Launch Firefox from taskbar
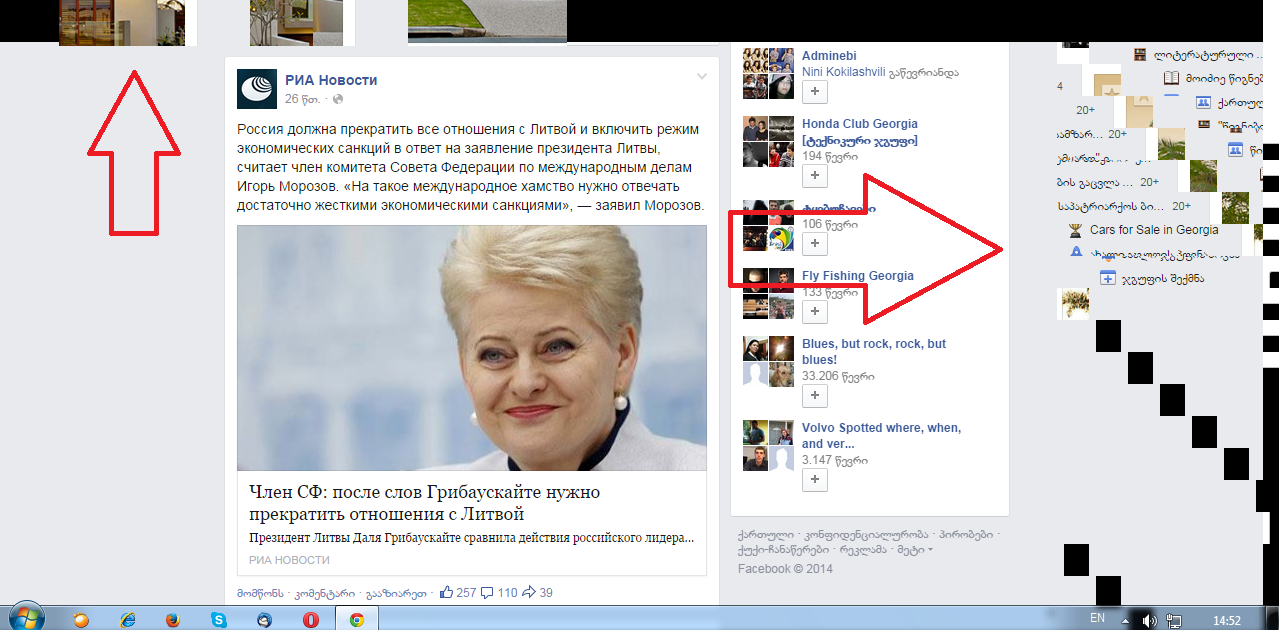Screen dimensions: 1279x630 coord(171,619)
